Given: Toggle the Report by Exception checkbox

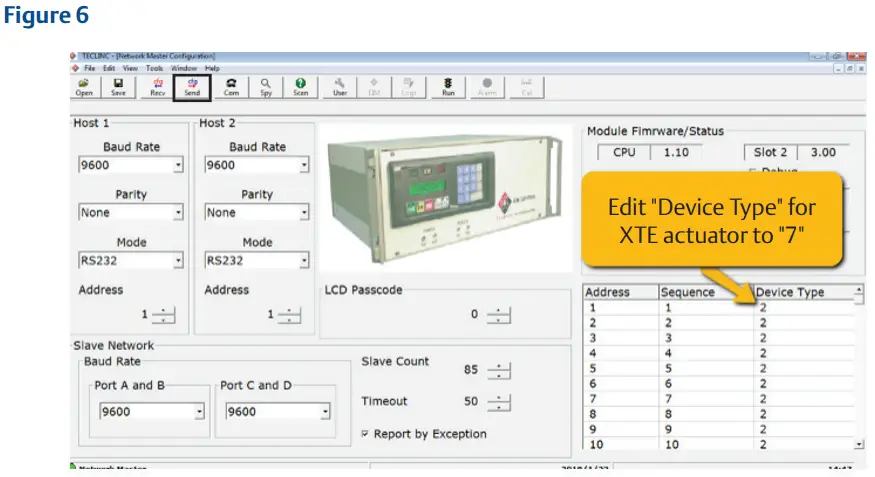Looking at the screenshot, I should 365,433.
